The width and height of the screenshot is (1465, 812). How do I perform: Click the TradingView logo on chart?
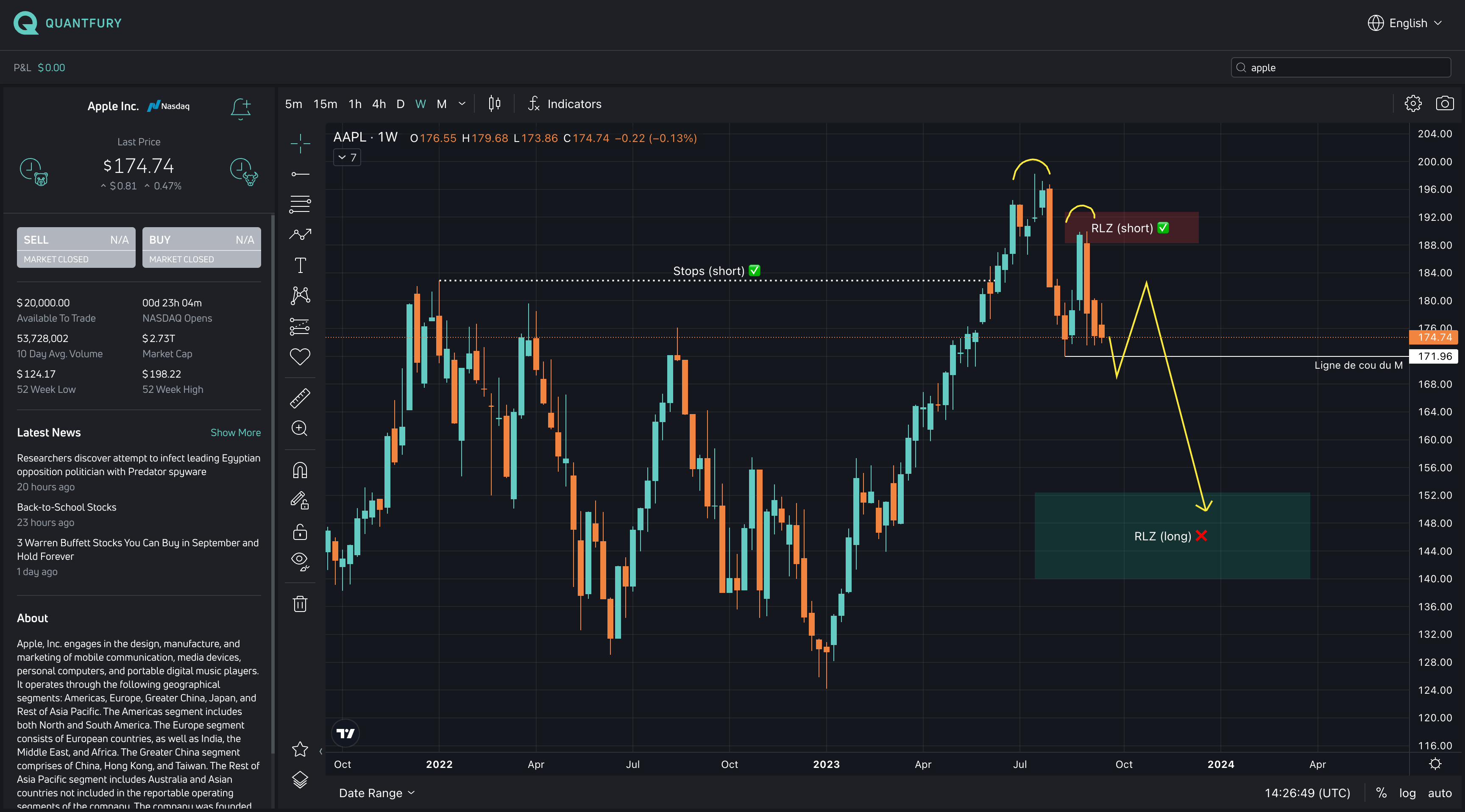(x=345, y=734)
